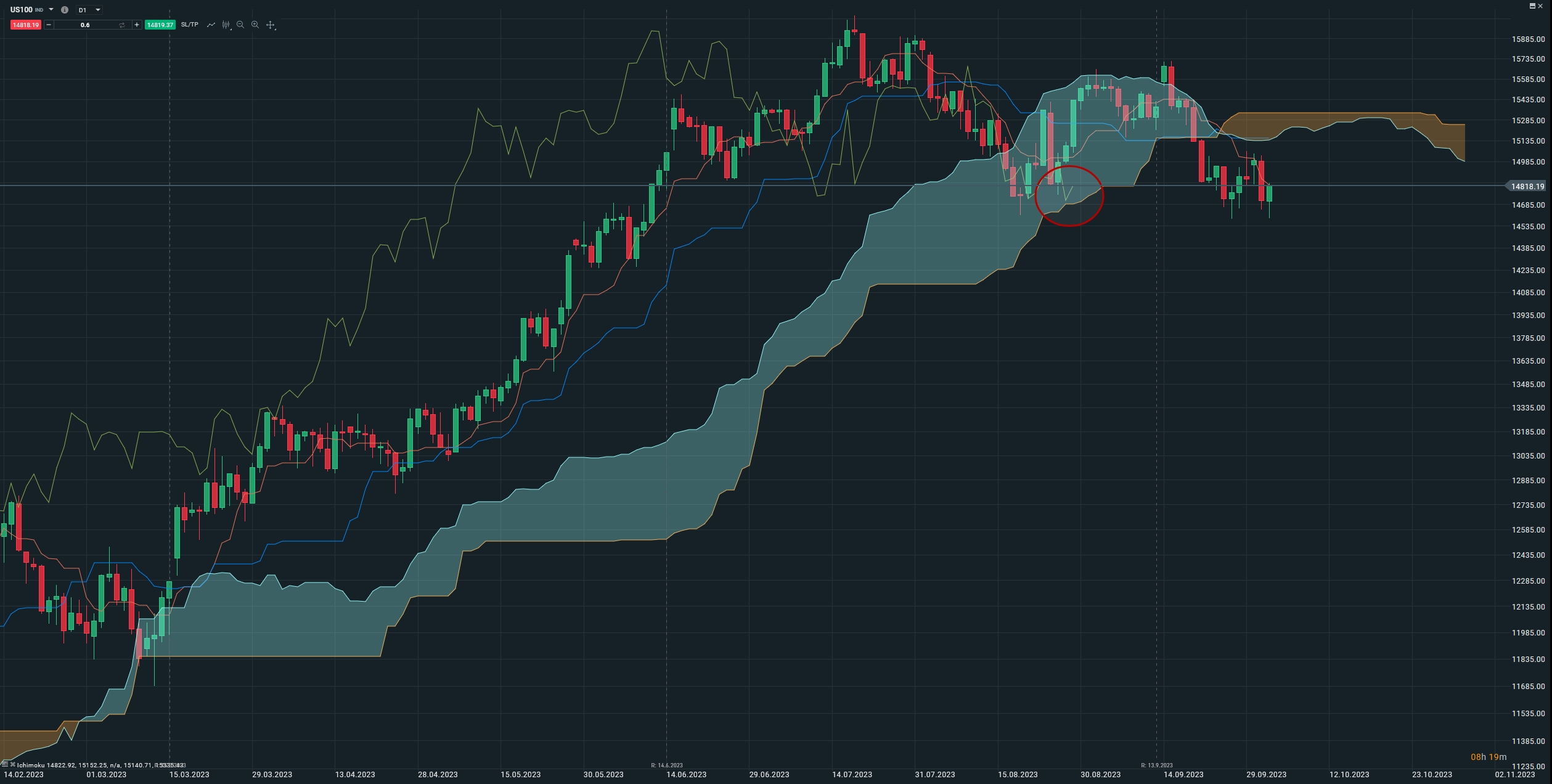Click the drawing tools line icon
Screen dimensions: 1552x784
[211, 25]
